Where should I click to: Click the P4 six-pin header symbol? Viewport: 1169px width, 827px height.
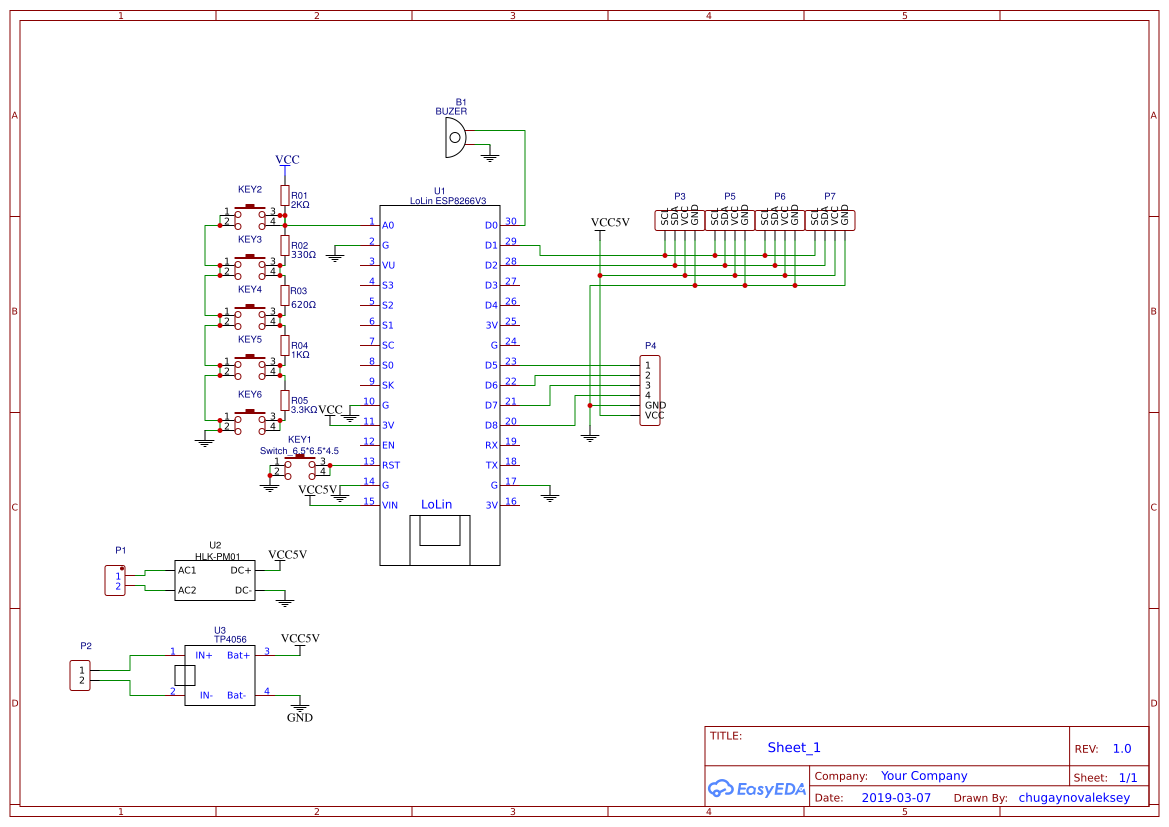(x=650, y=391)
